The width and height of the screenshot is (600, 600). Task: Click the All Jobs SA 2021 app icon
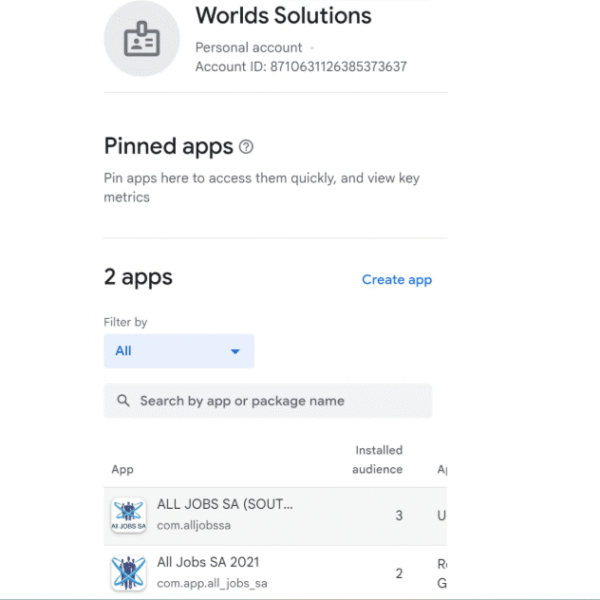[x=128, y=573]
